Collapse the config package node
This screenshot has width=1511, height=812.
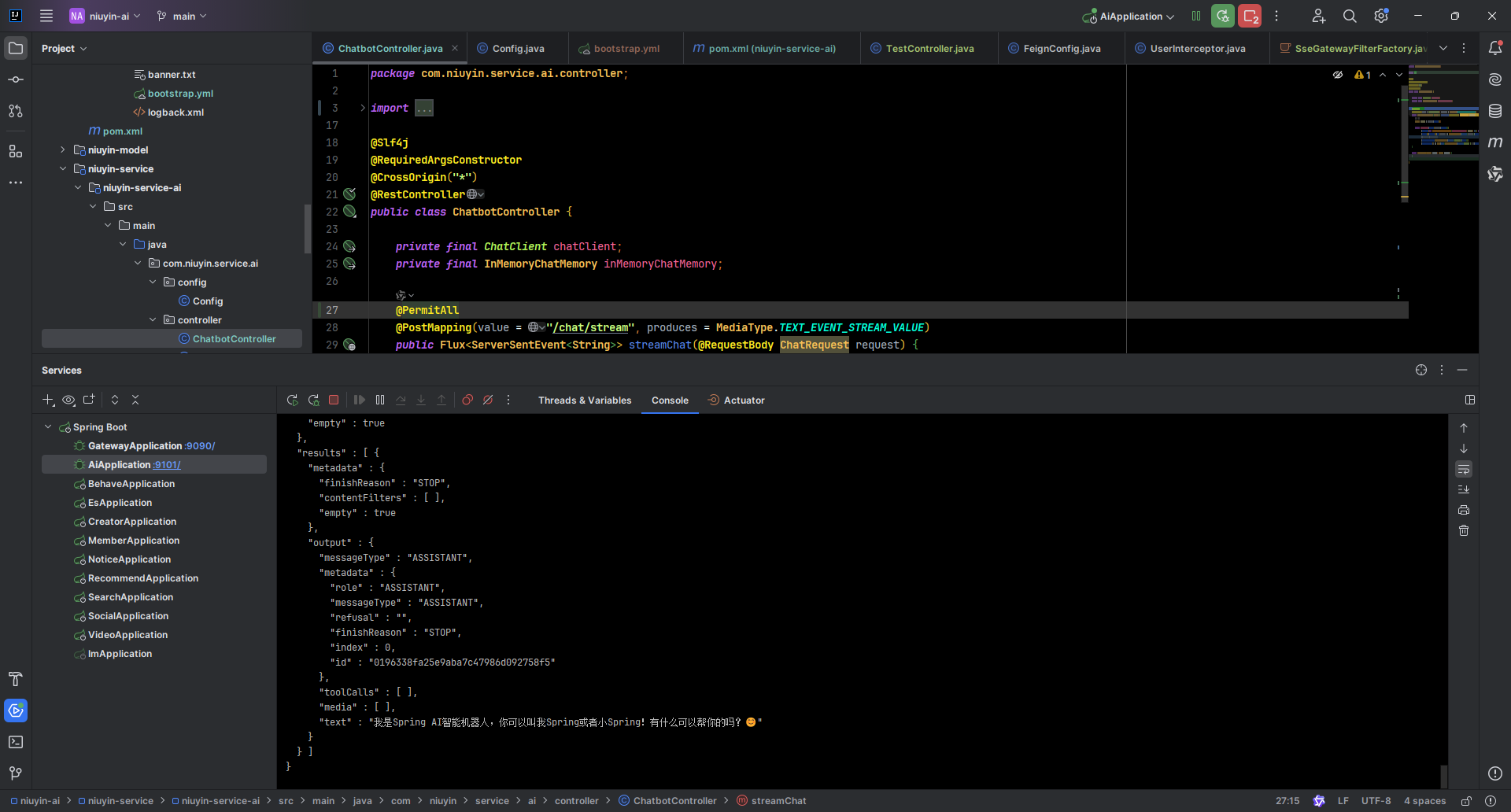pyautogui.click(x=153, y=282)
